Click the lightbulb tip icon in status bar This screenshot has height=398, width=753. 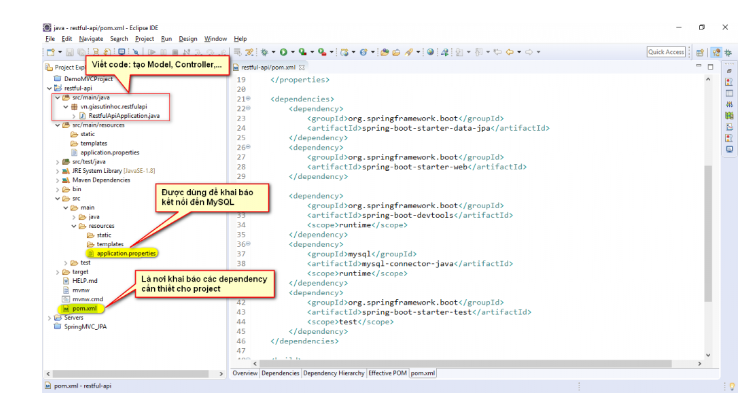(x=732, y=386)
